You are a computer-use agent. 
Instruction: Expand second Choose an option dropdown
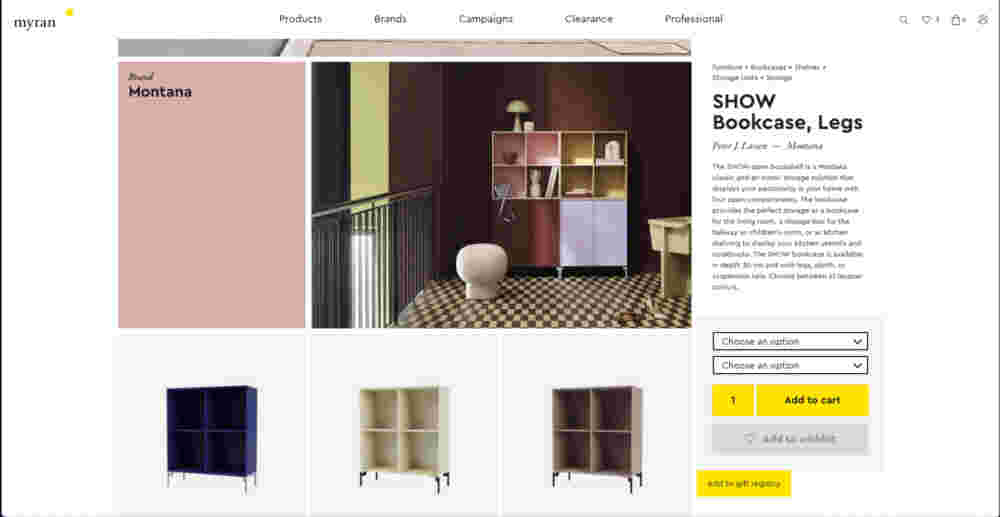(x=790, y=365)
